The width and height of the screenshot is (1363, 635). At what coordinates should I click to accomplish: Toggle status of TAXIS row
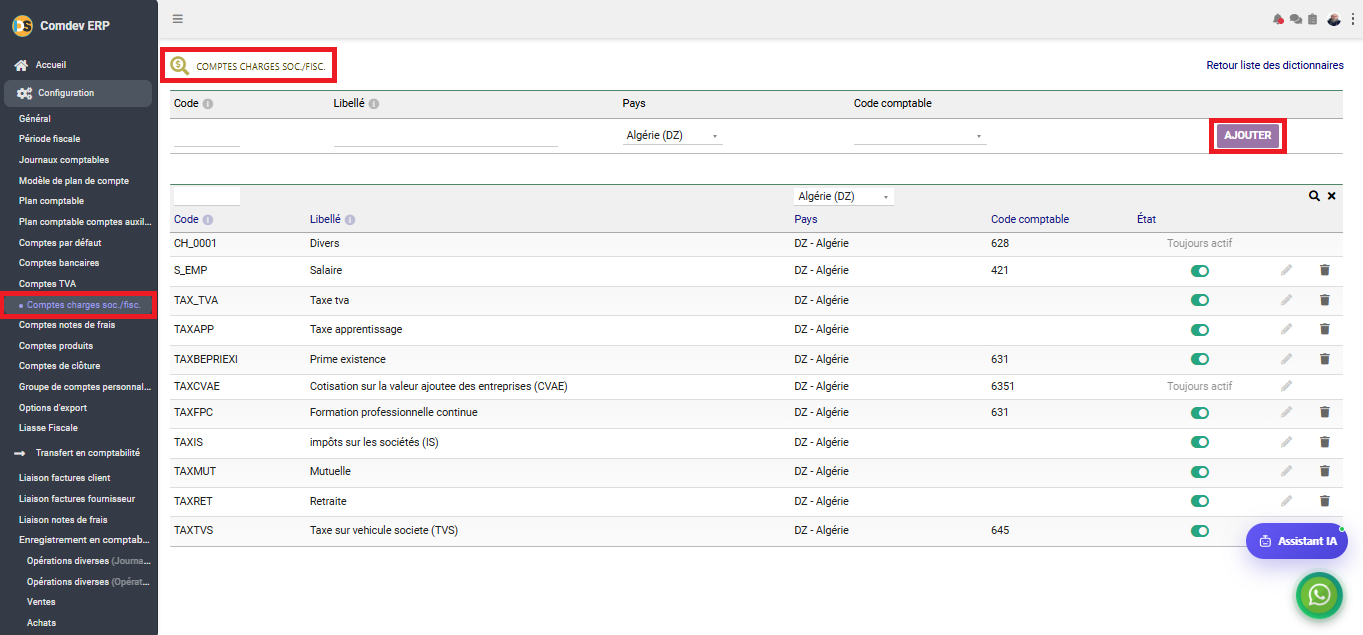(1200, 442)
